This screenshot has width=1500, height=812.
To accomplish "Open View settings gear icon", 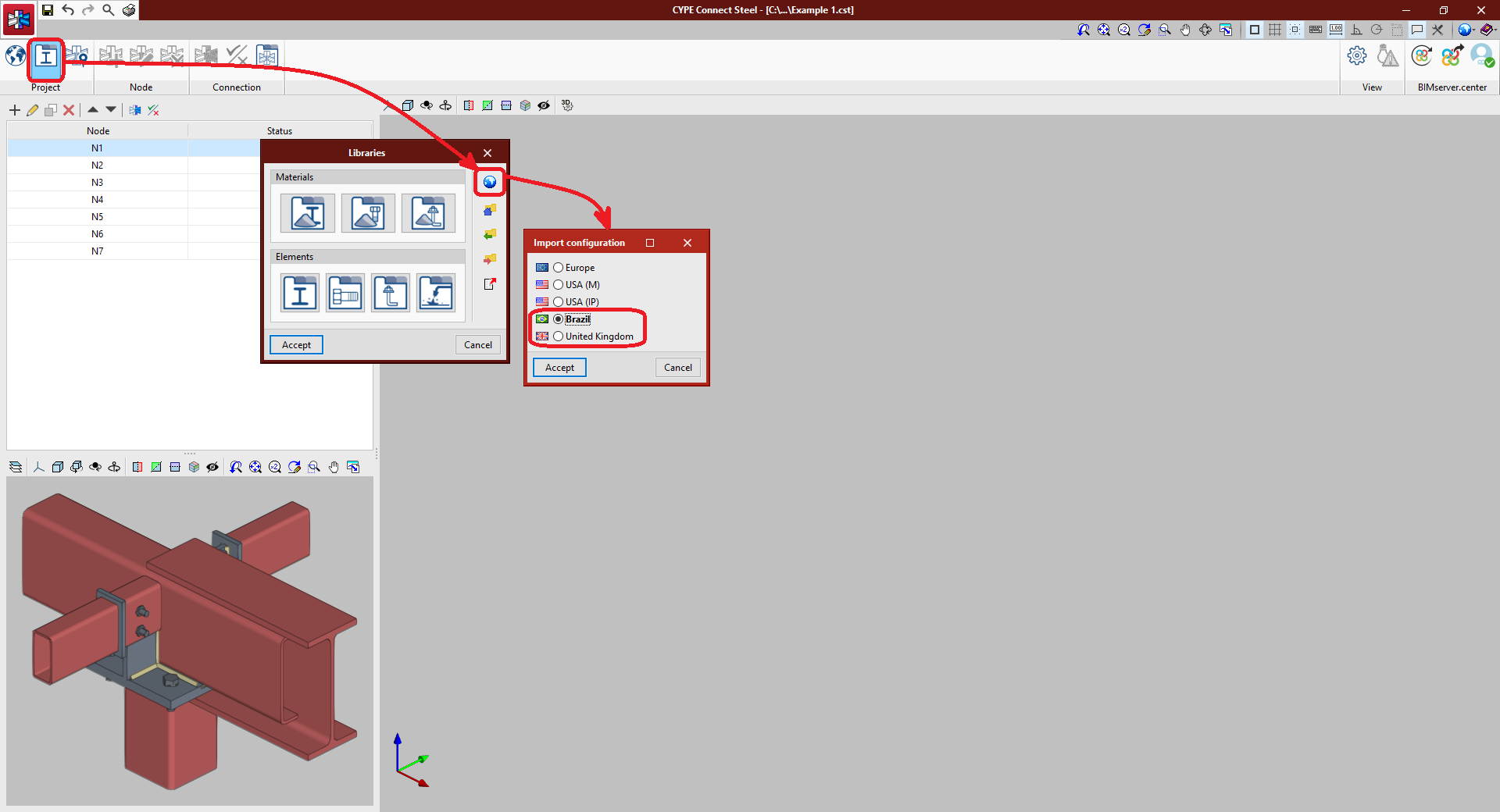I will pyautogui.click(x=1357, y=56).
